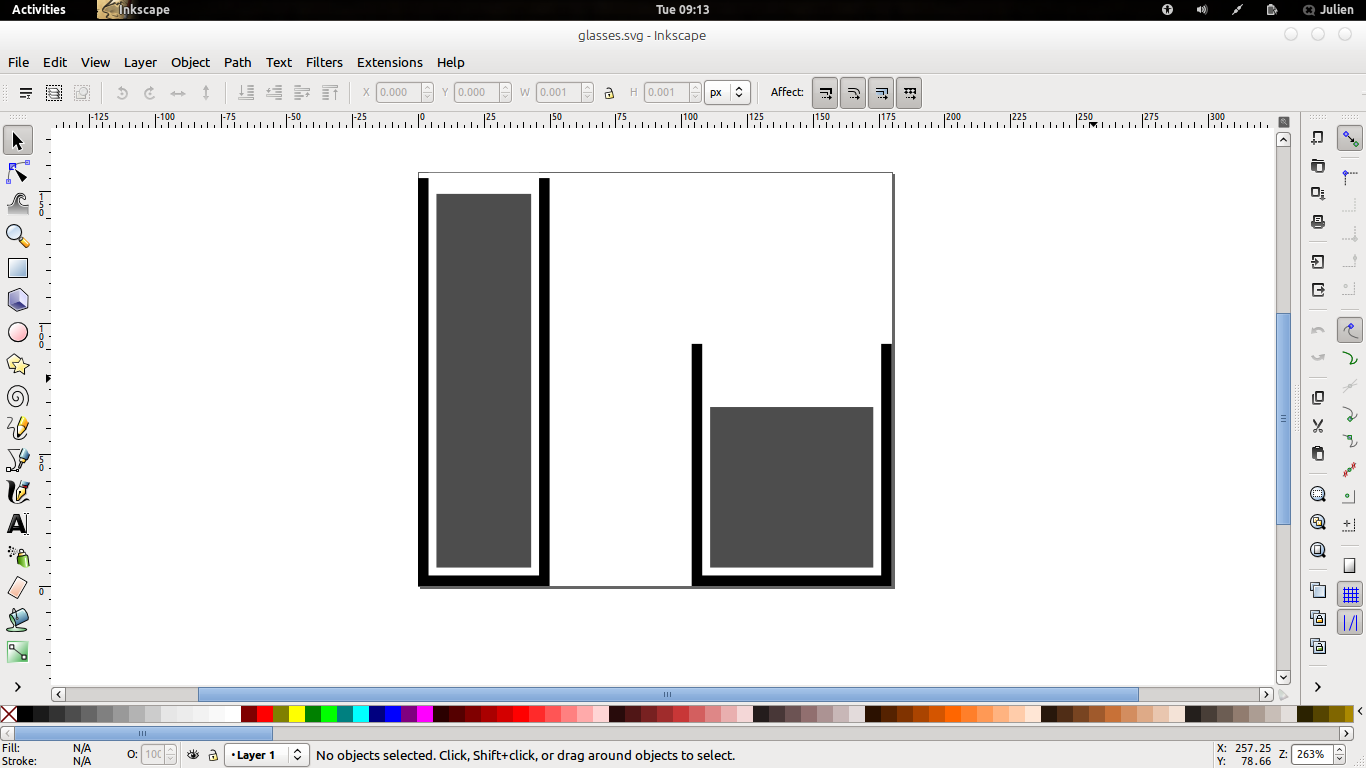Click the Import icon
The image size is (1366, 768).
(x=1318, y=262)
